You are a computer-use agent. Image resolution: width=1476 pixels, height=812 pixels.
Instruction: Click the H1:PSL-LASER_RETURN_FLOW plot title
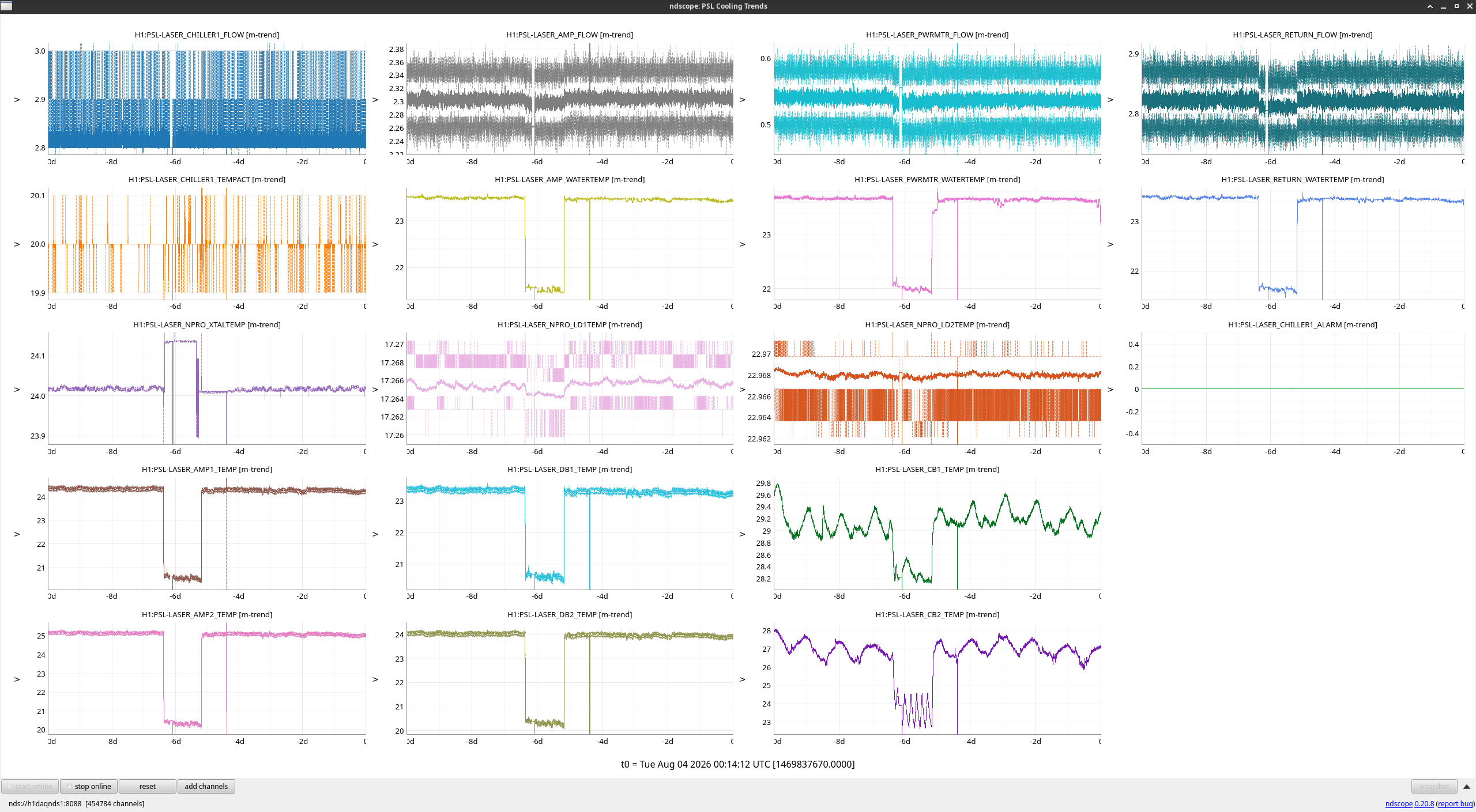tap(1302, 35)
